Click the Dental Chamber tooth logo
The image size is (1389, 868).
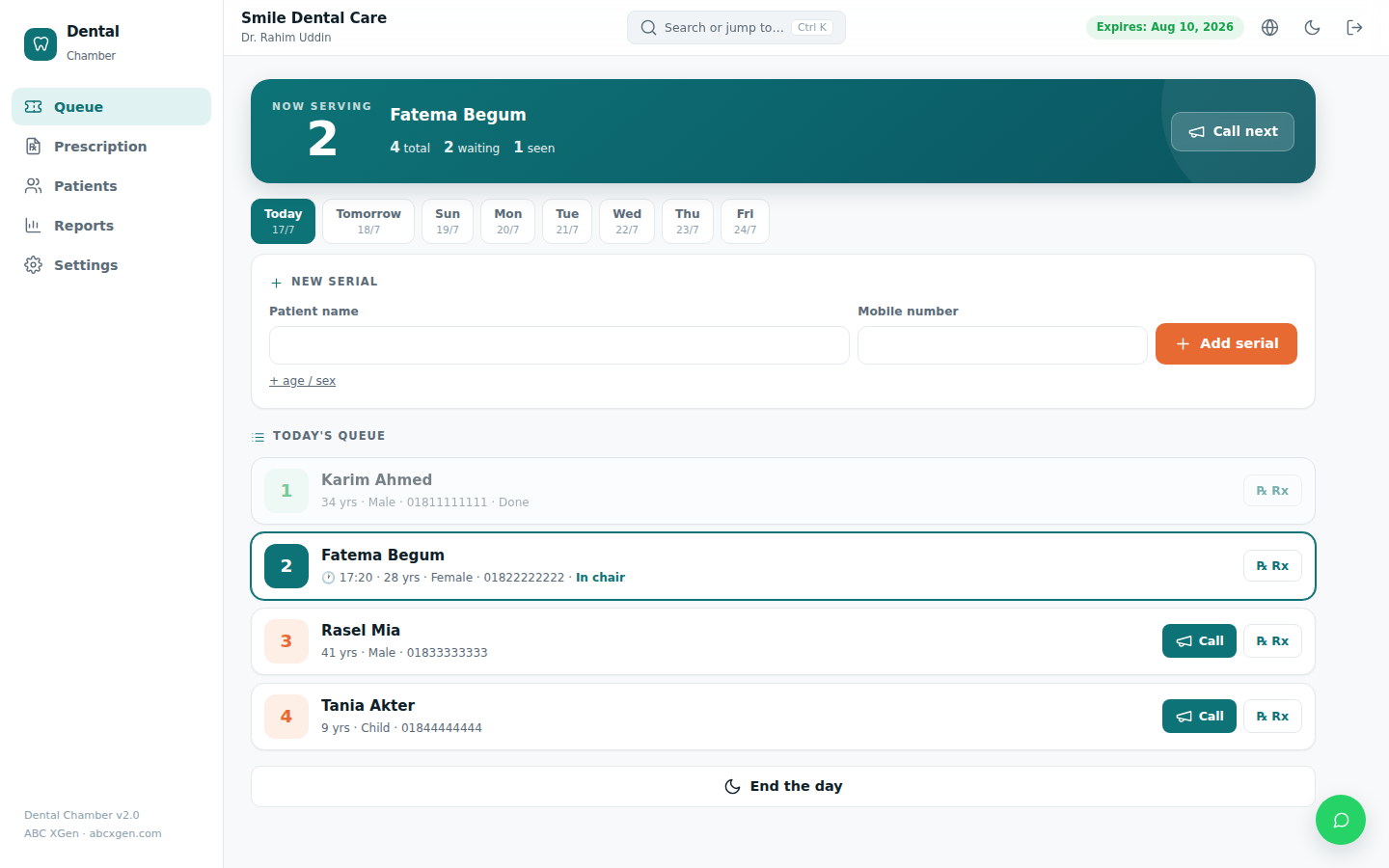[41, 44]
